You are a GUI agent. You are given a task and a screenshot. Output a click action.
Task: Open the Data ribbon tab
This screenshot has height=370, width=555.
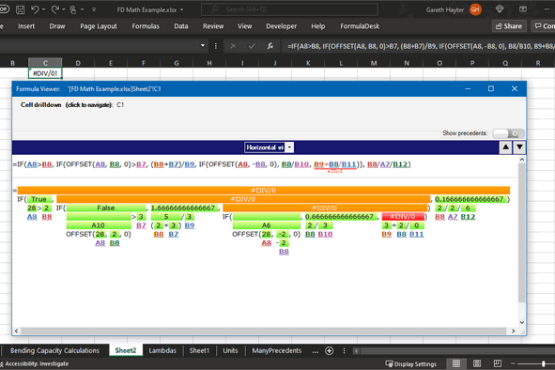(x=181, y=26)
